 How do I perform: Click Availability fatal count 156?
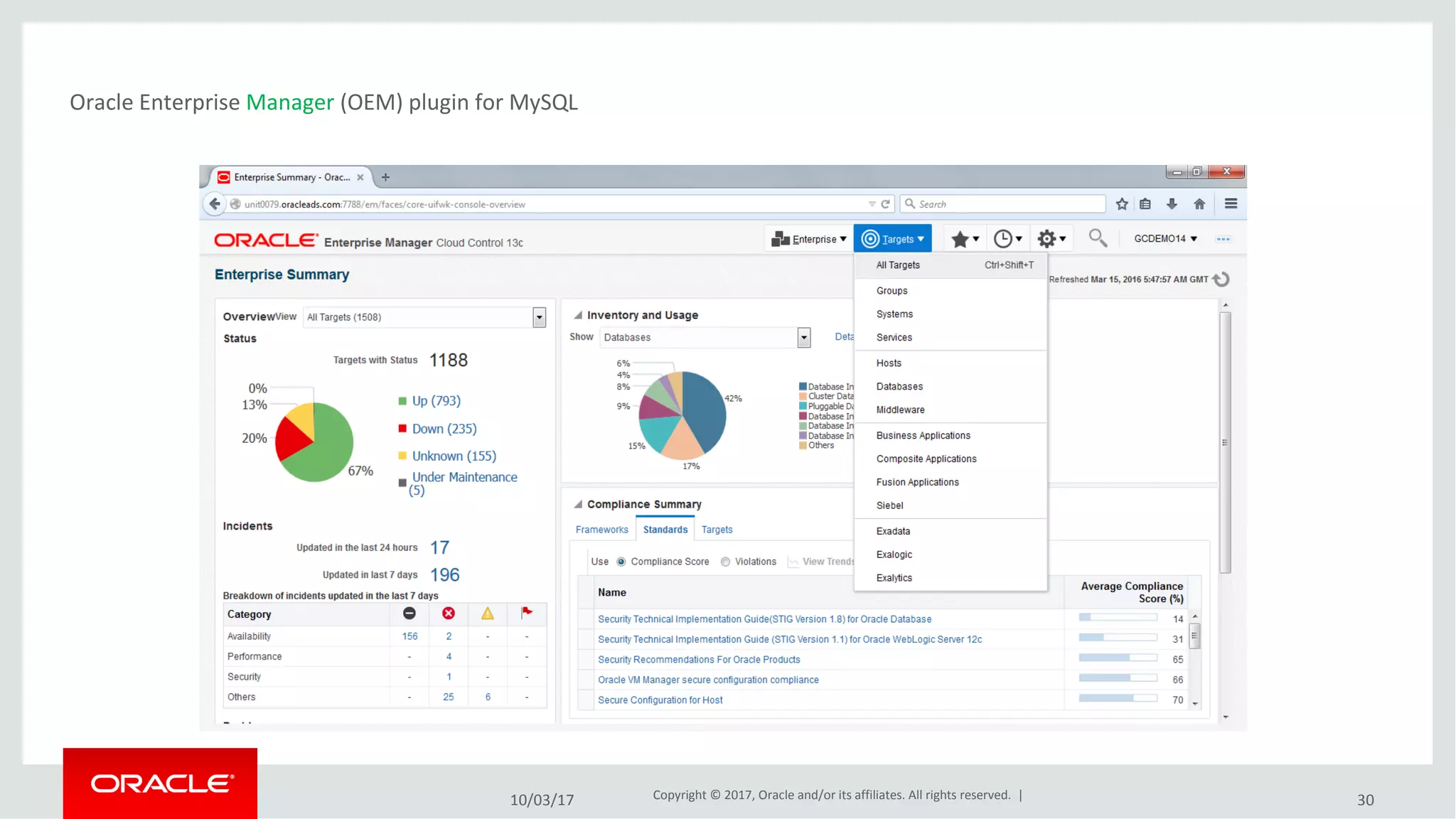coord(410,636)
